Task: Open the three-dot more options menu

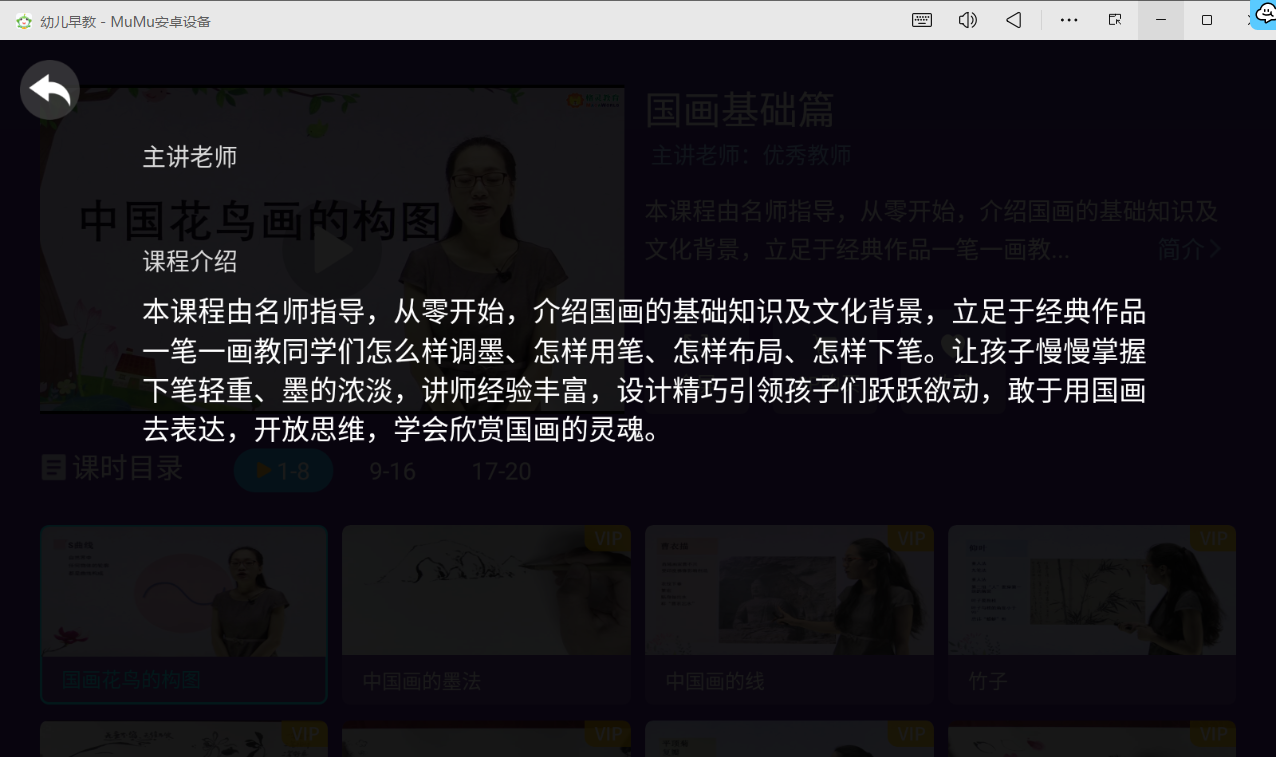Action: tap(1069, 20)
